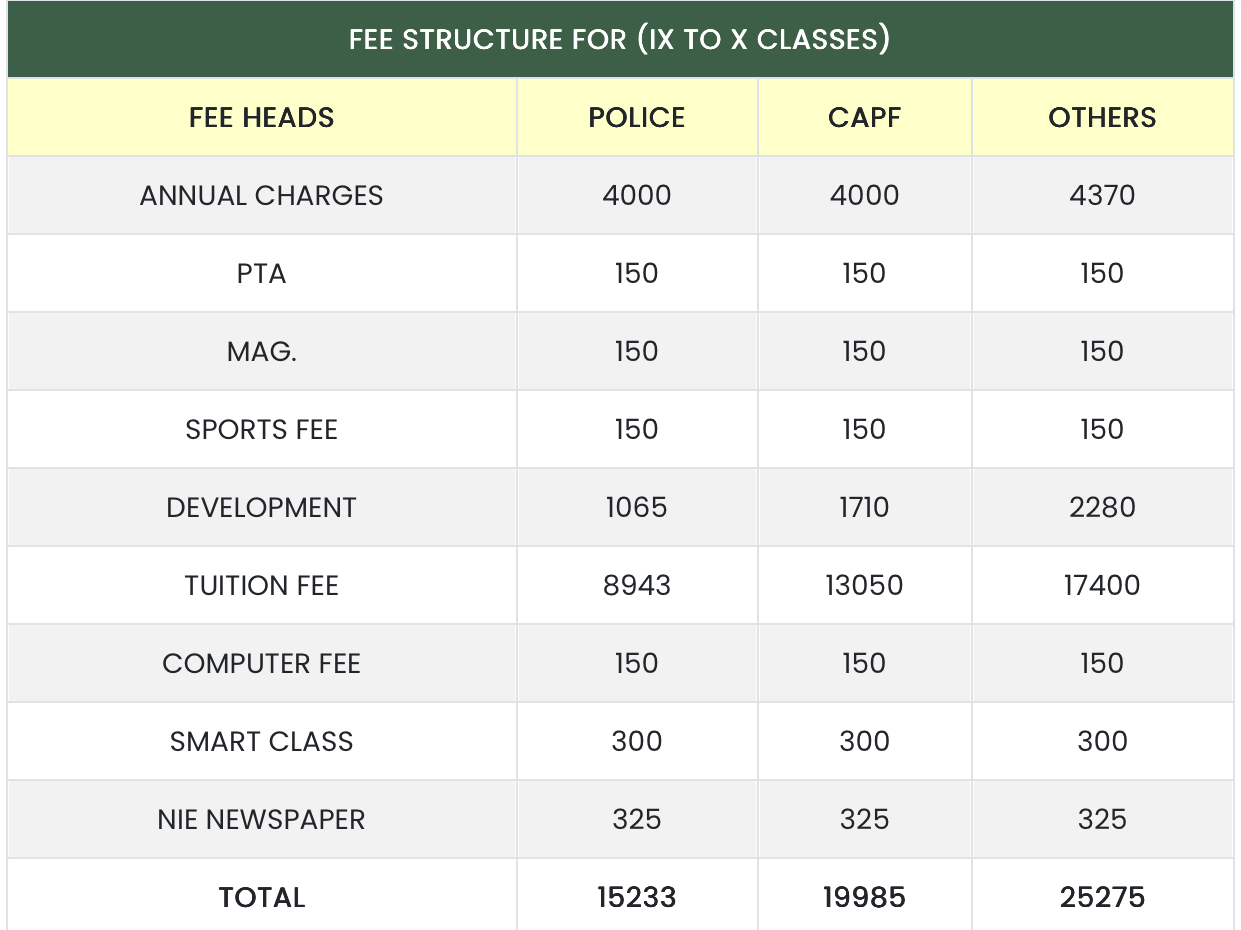This screenshot has width=1241, height=930.
Task: Click the DEVELOPMENT CAPF value 1710
Action: point(864,507)
